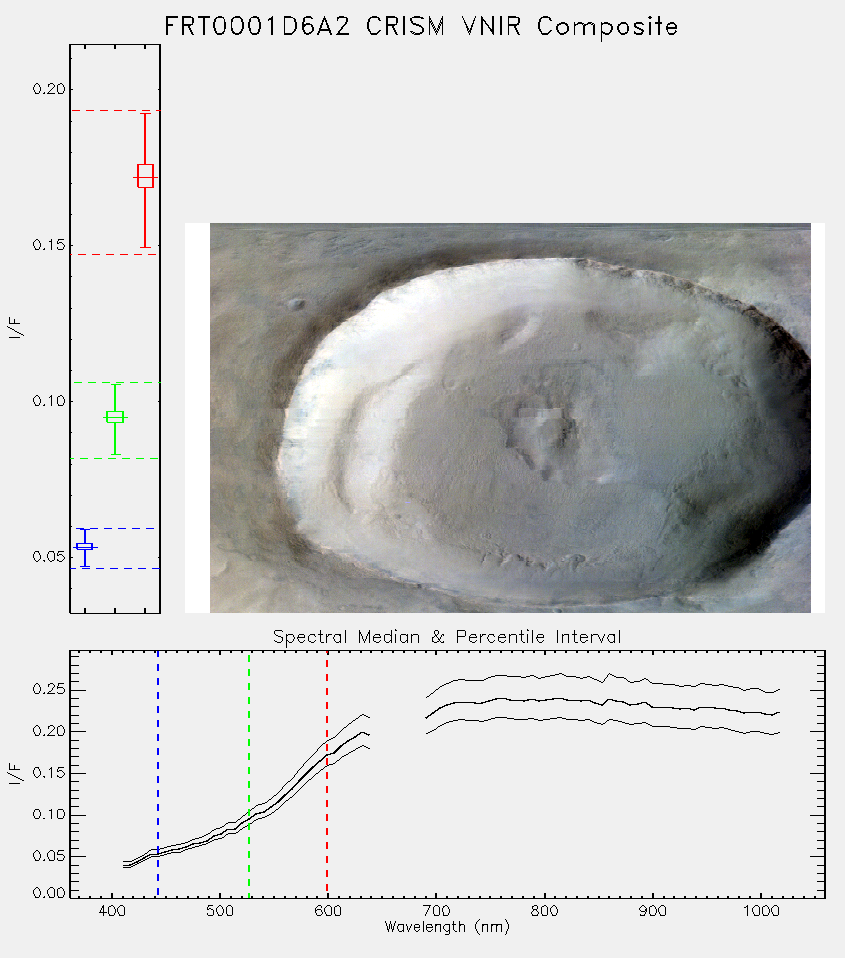This screenshot has width=845, height=958.
Task: Click the I/F label of the spectral plot
Action: coord(15,773)
